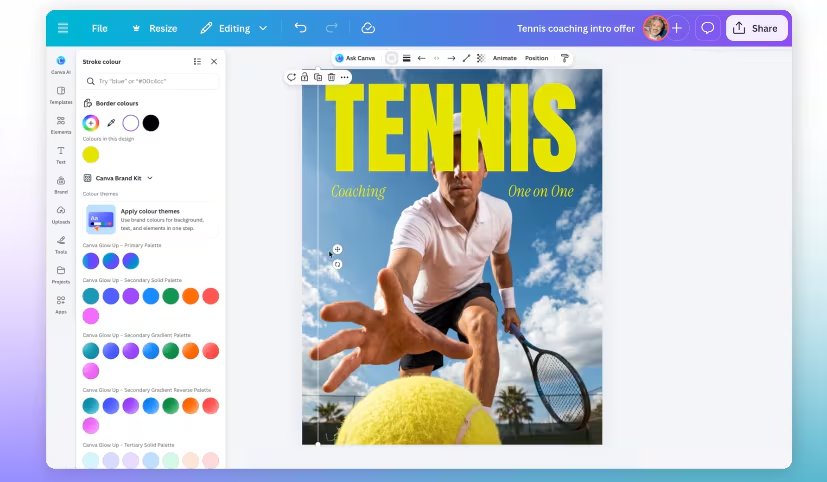Open the Editing mode dropdown
Screen dimensions: 827x482
point(234,28)
